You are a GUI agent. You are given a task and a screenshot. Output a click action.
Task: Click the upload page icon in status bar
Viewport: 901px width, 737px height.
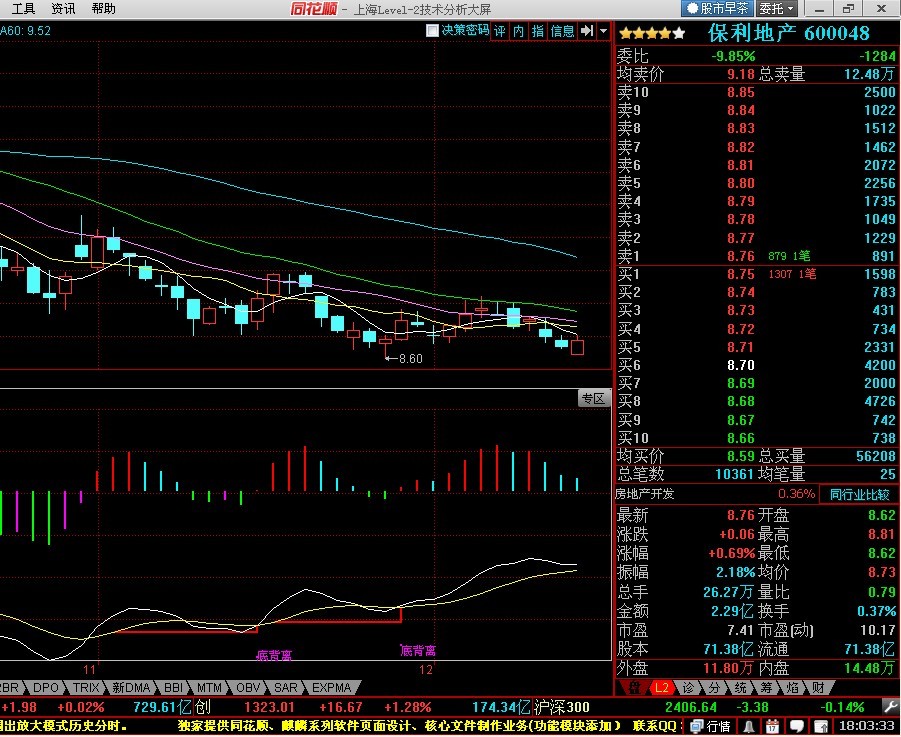pyautogui.click(x=821, y=727)
